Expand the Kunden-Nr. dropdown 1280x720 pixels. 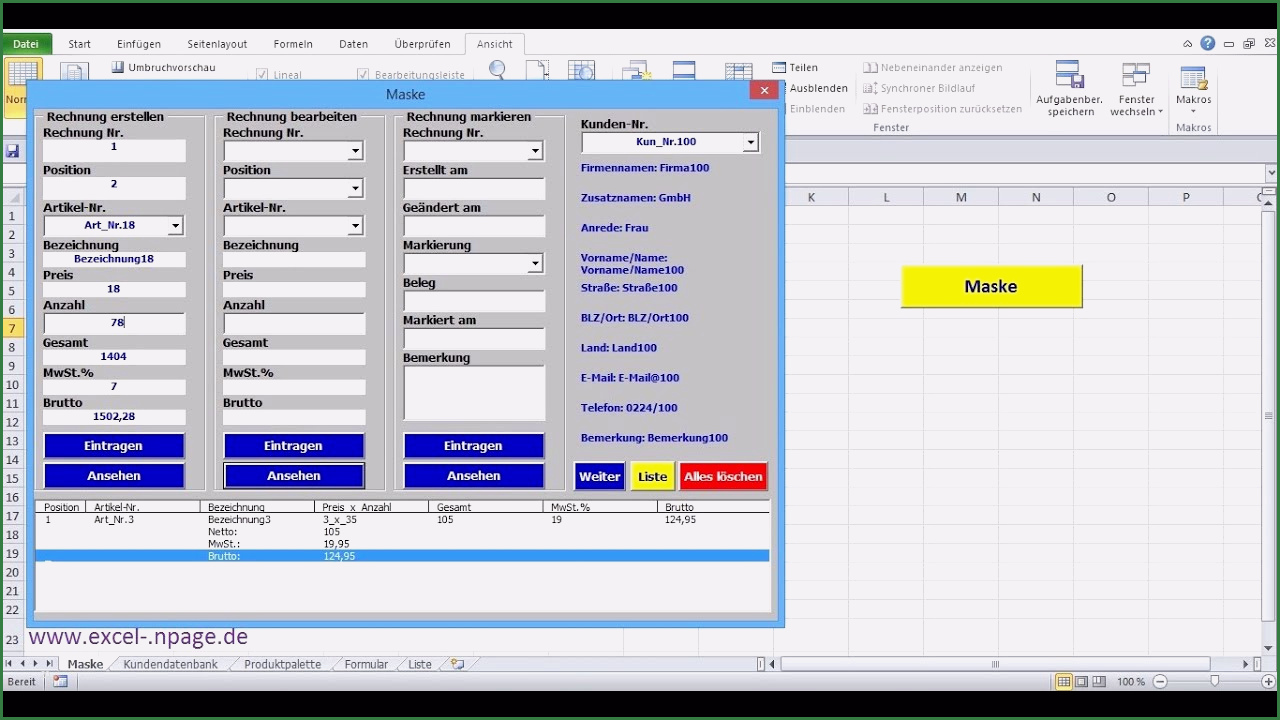[750, 142]
